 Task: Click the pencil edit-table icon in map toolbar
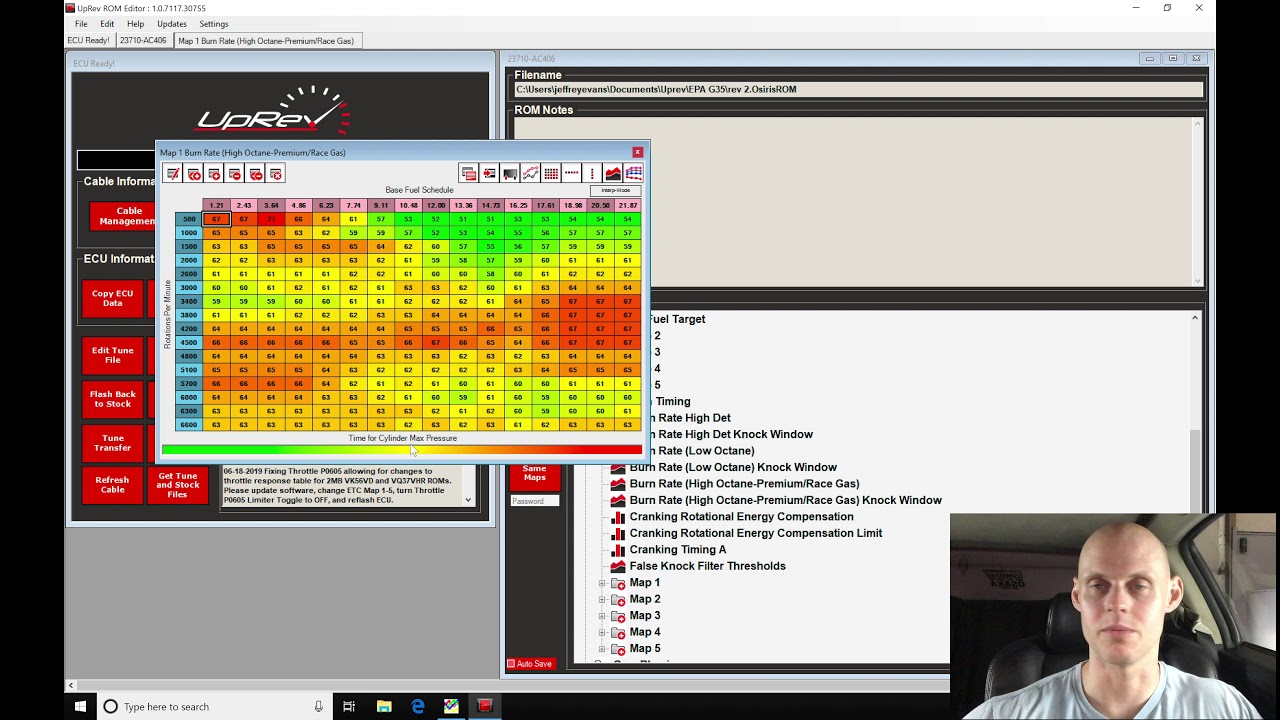[x=173, y=174]
